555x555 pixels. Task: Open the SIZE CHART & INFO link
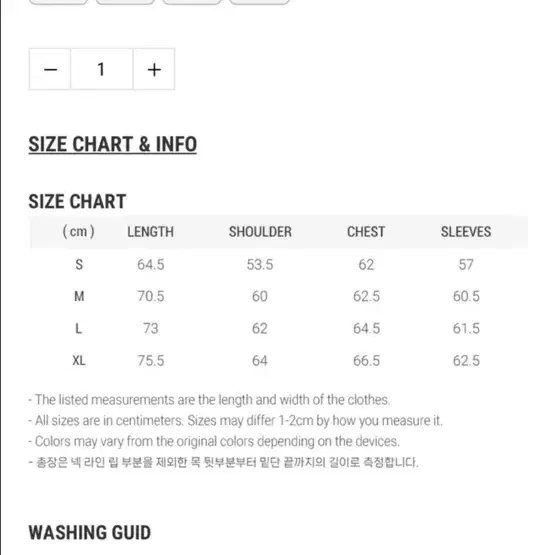pyautogui.click(x=113, y=144)
